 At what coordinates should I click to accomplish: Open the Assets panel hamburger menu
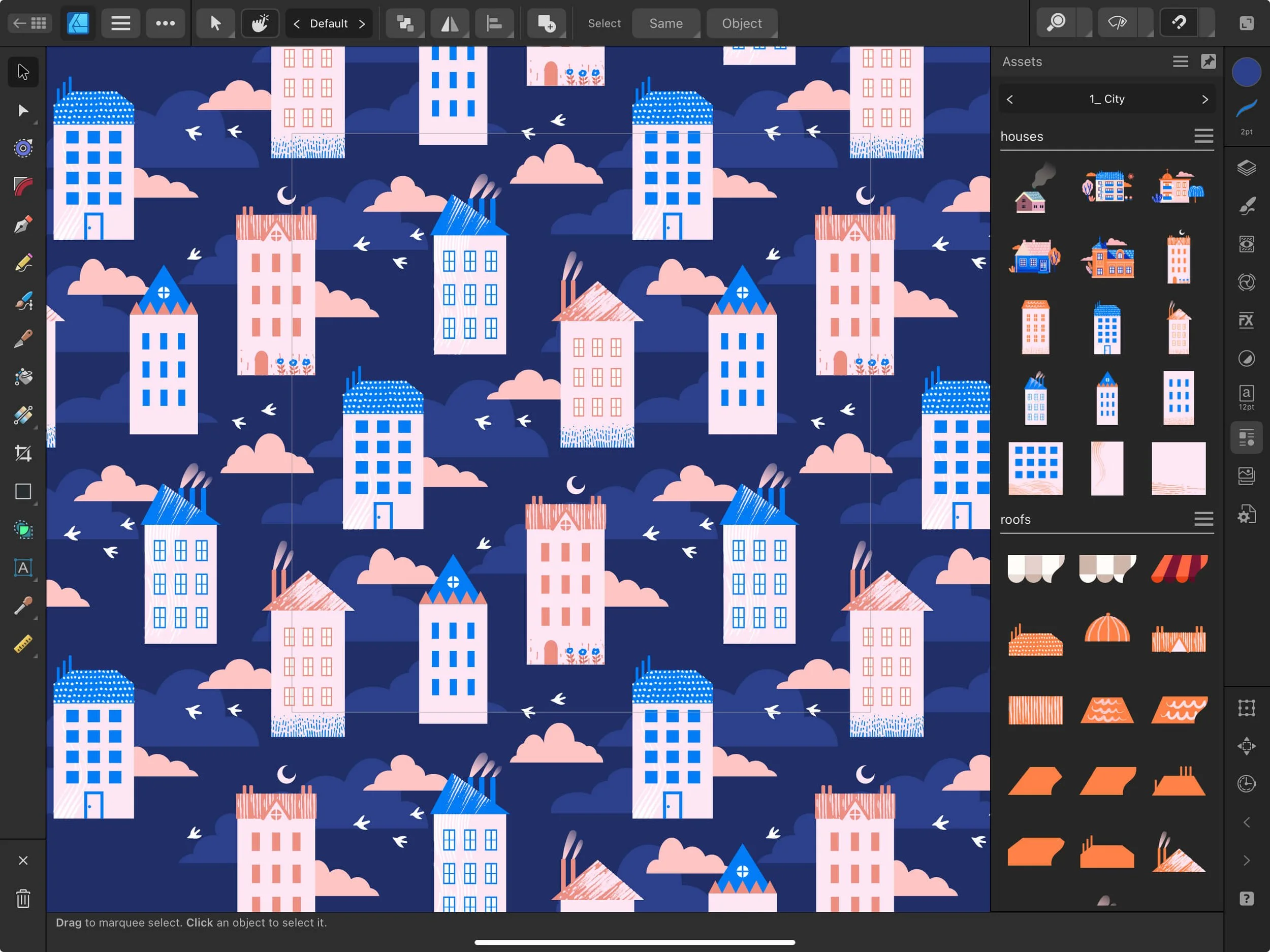(x=1180, y=61)
